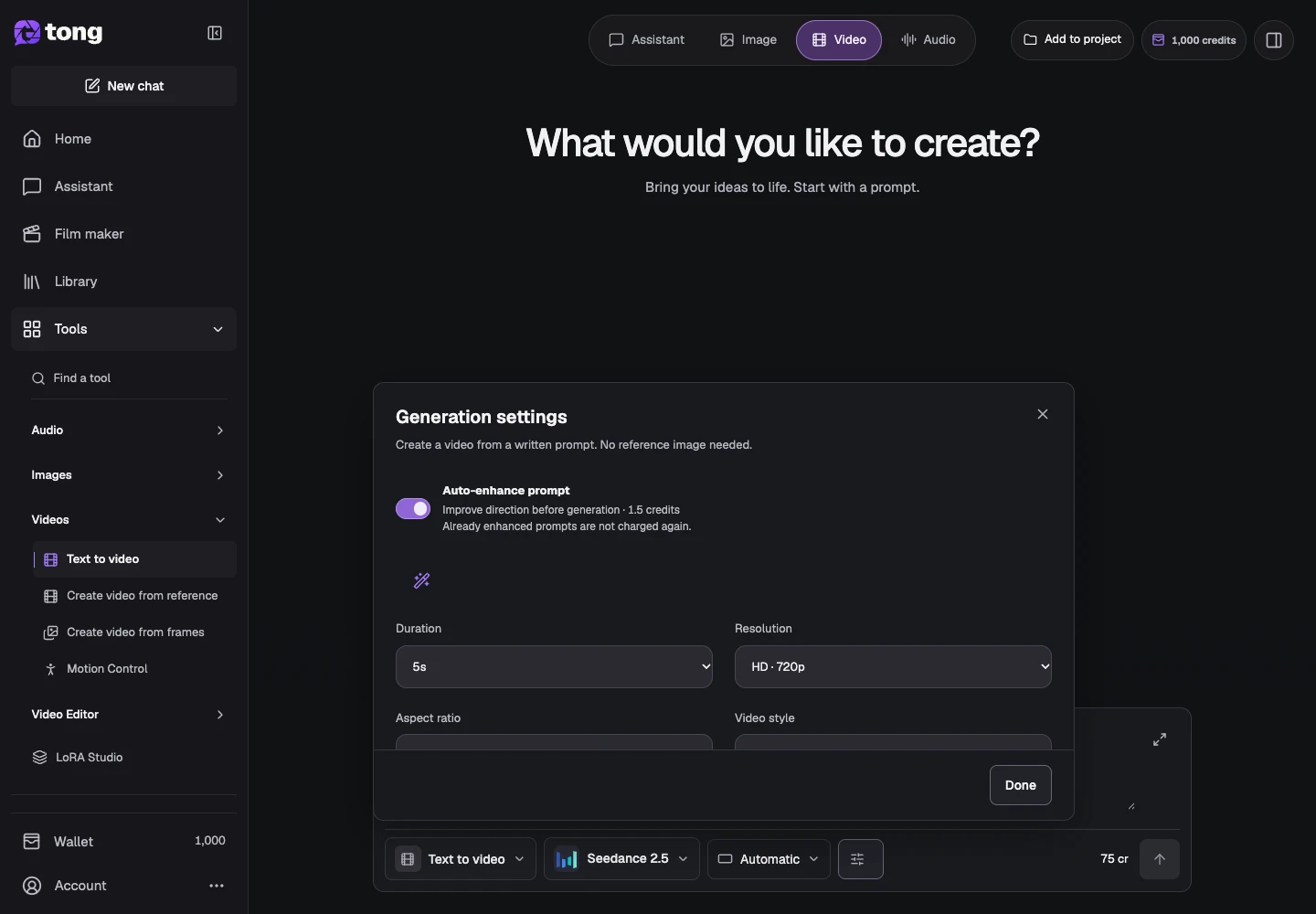Open LoRA Studio tool
This screenshot has height=914, width=1316.
(x=129, y=757)
